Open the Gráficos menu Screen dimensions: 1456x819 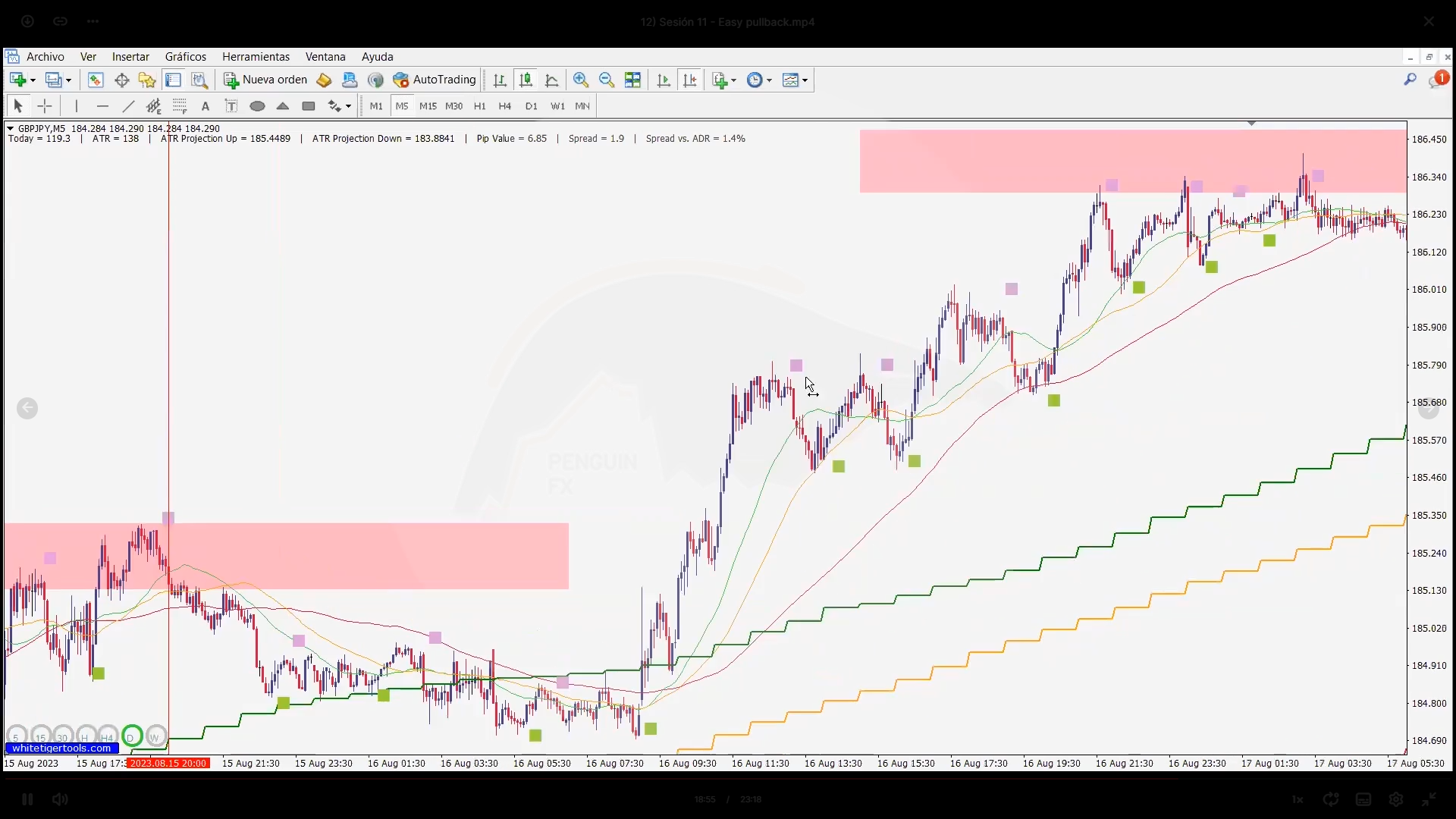(x=186, y=57)
